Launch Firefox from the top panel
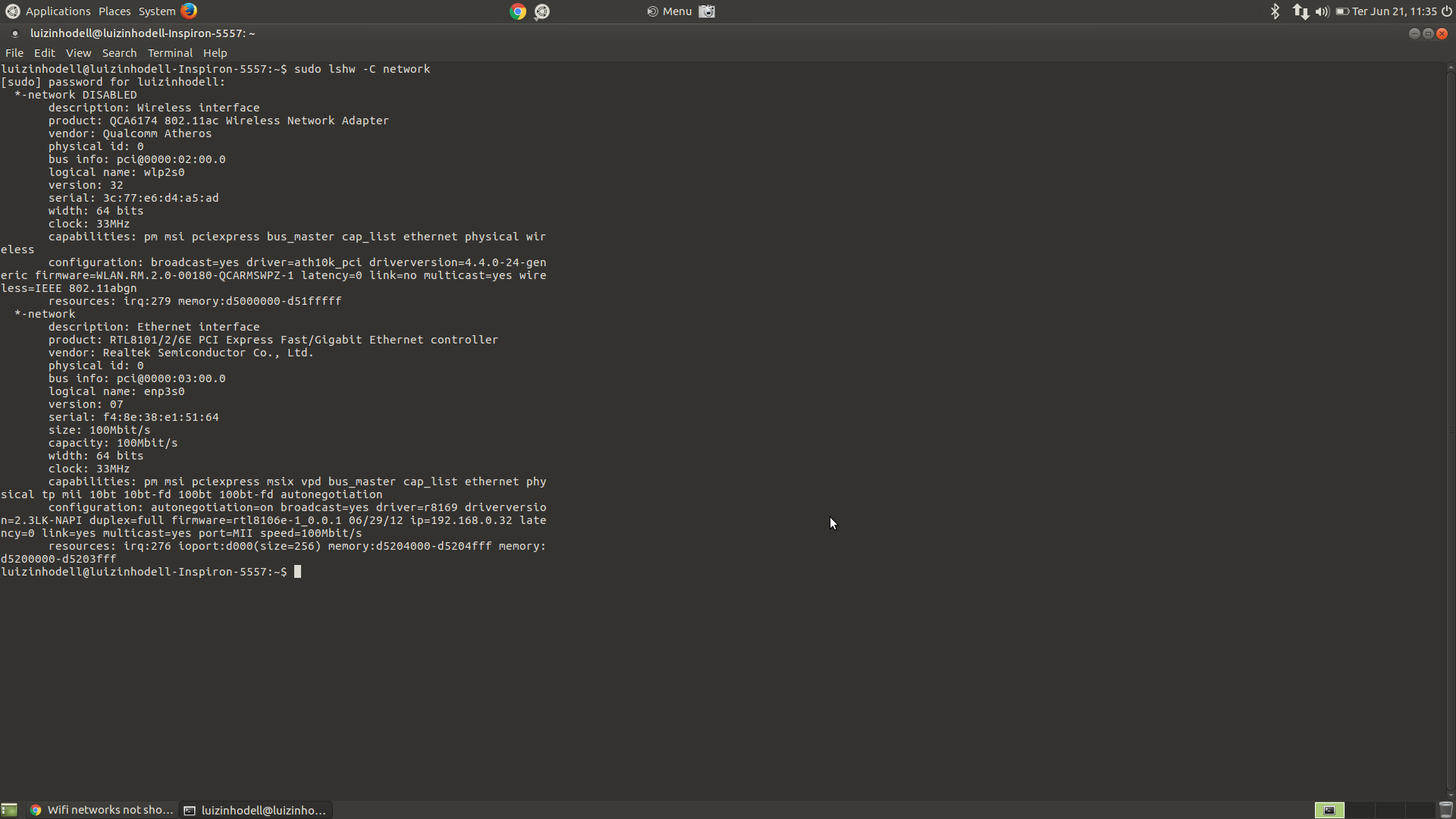 coord(189,11)
